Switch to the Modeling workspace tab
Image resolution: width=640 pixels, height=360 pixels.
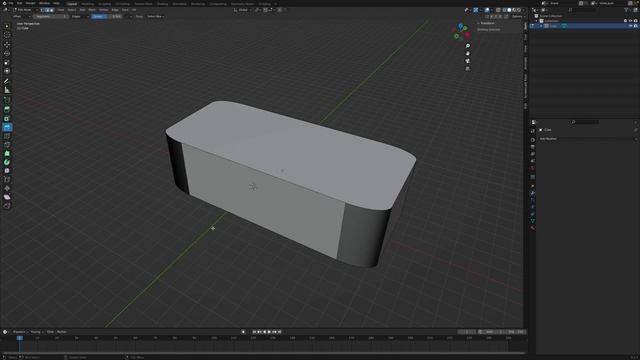coord(87,4)
